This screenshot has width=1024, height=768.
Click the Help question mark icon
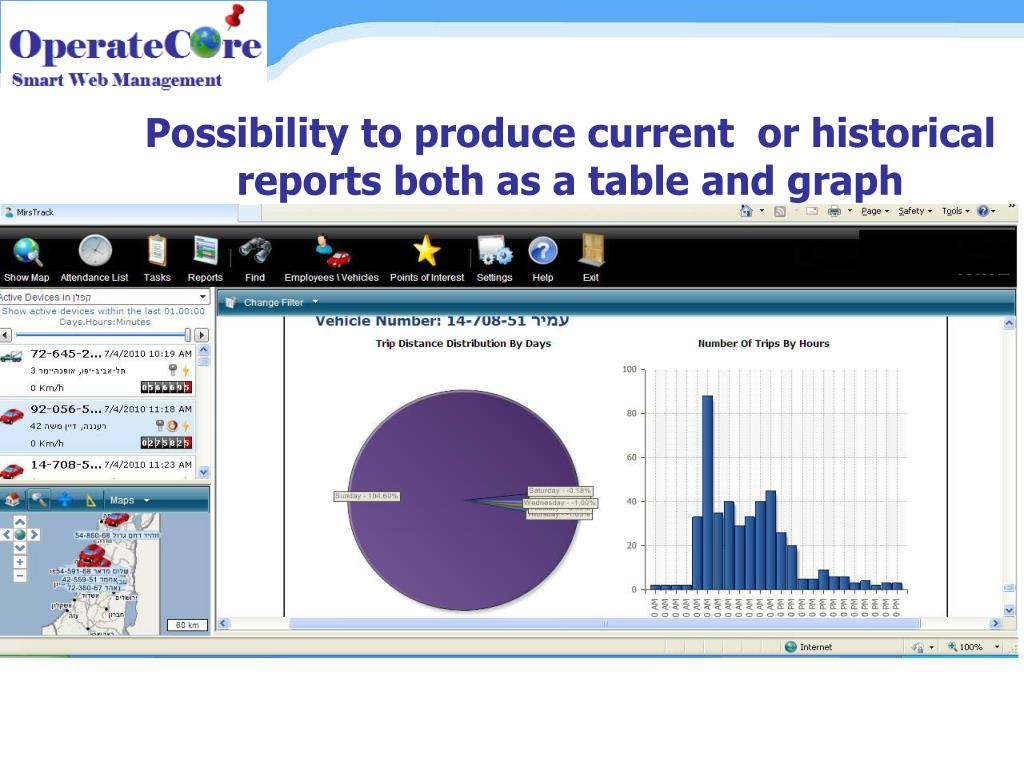(543, 251)
